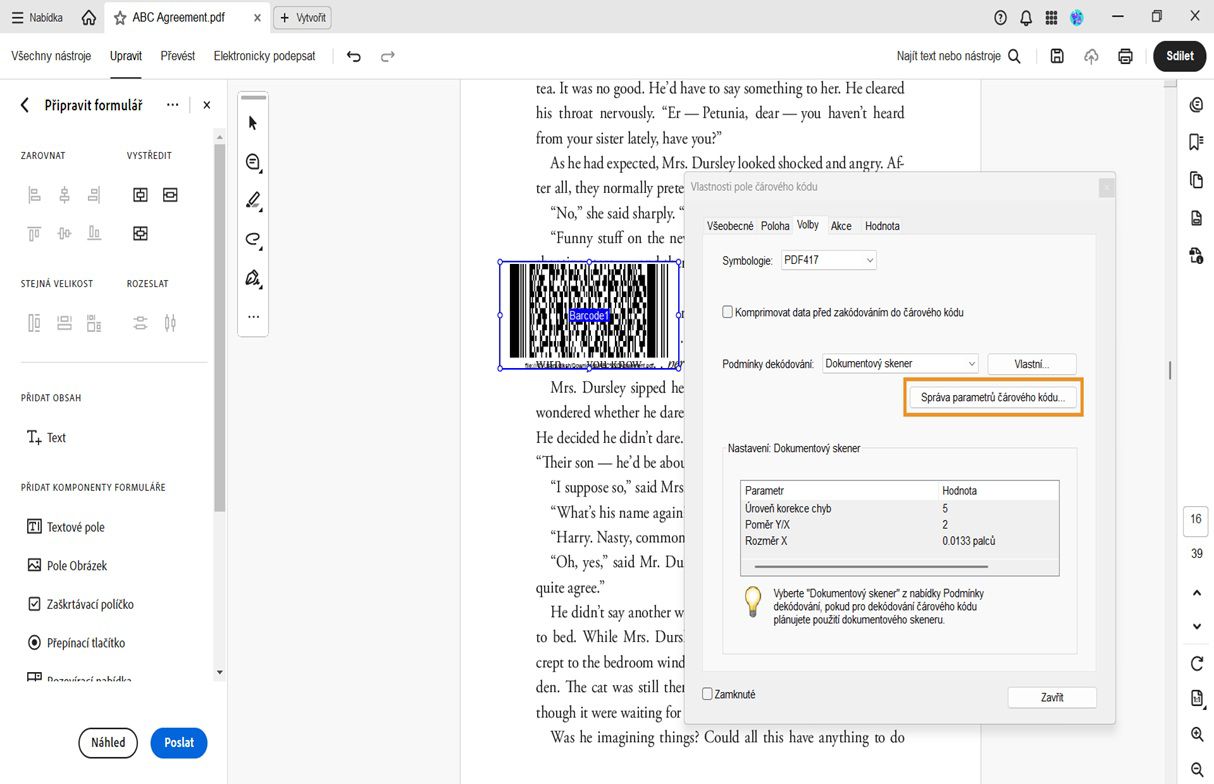Viewport: 1214px width, 784px height.
Task: Select the highlighter pen tool
Action: [252, 200]
